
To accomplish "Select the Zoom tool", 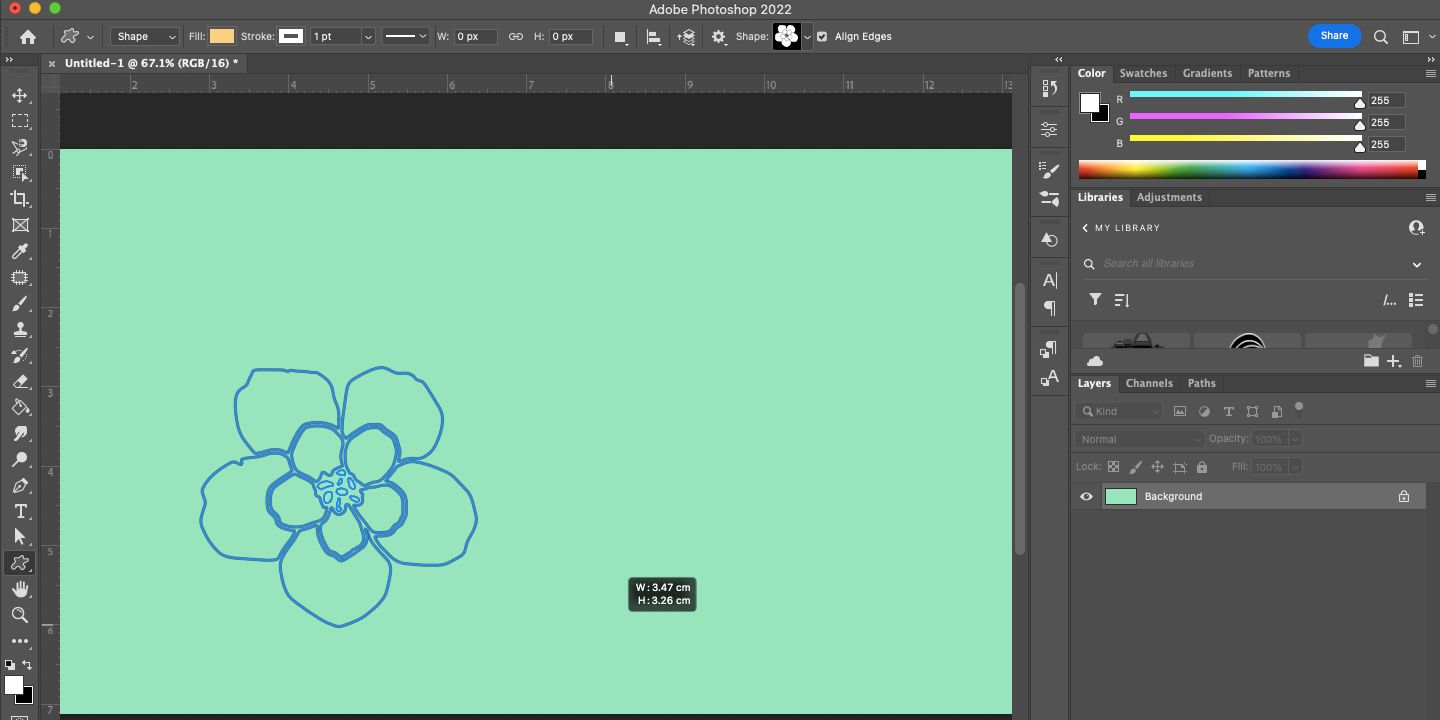I will (19, 616).
